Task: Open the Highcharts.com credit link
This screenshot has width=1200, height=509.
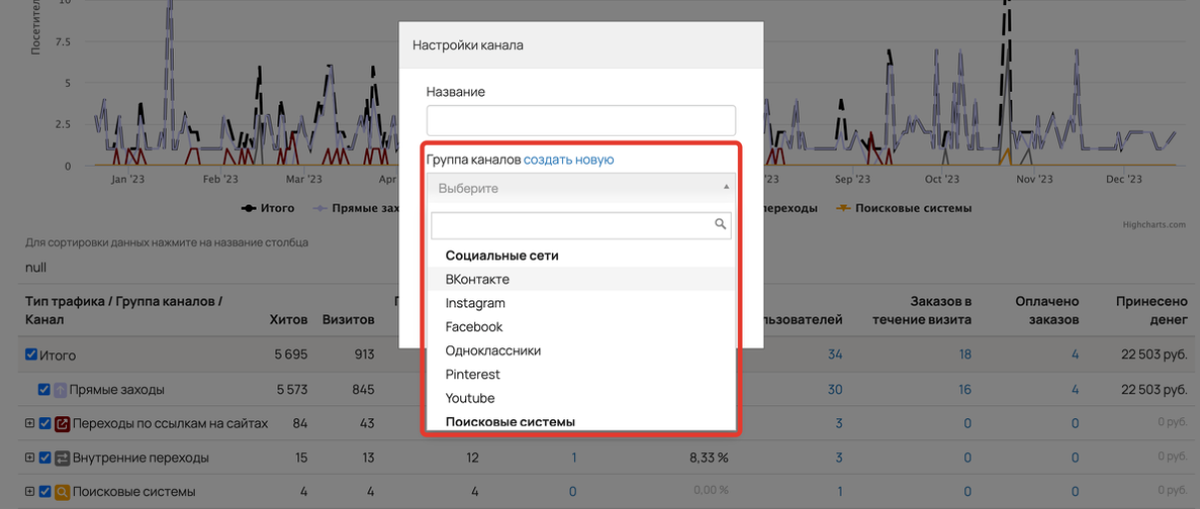Action: click(1152, 224)
